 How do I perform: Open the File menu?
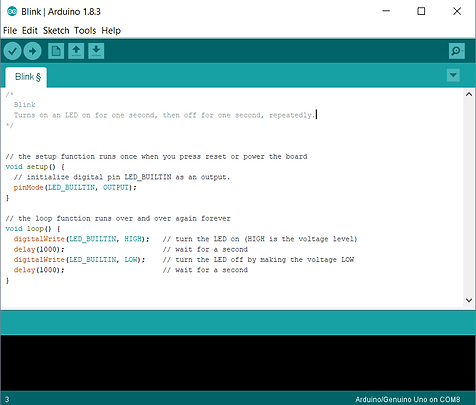click(x=10, y=31)
